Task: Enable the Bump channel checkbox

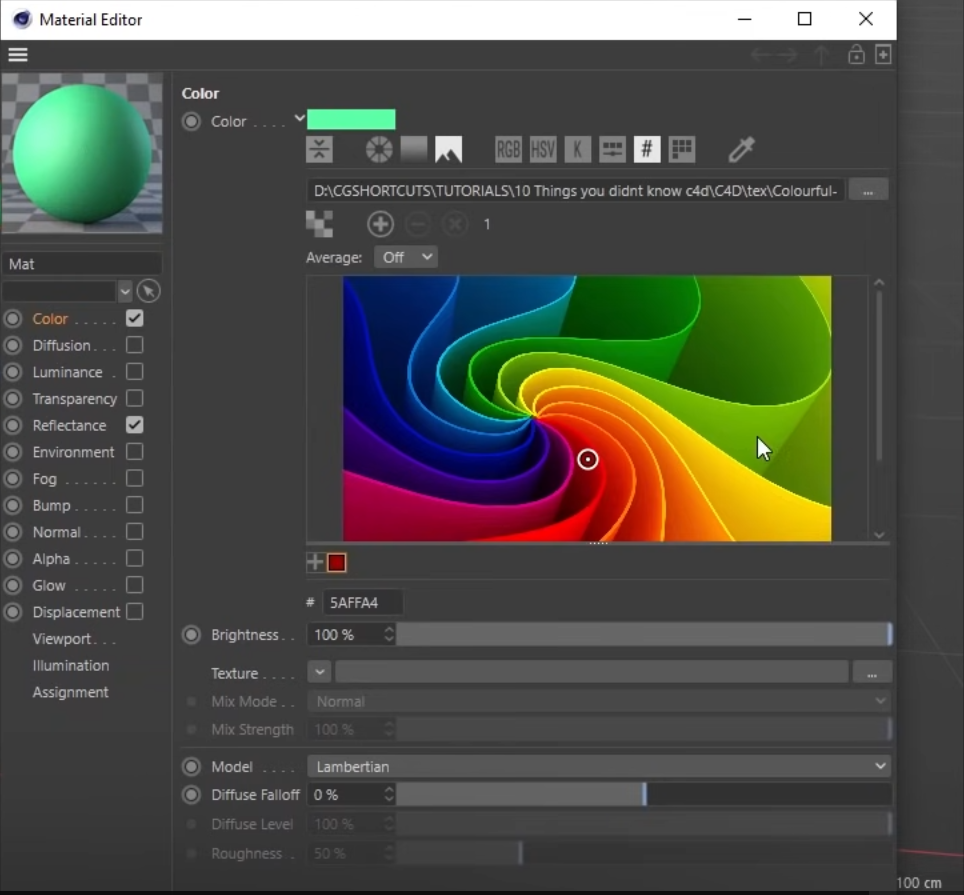Action: [x=135, y=505]
